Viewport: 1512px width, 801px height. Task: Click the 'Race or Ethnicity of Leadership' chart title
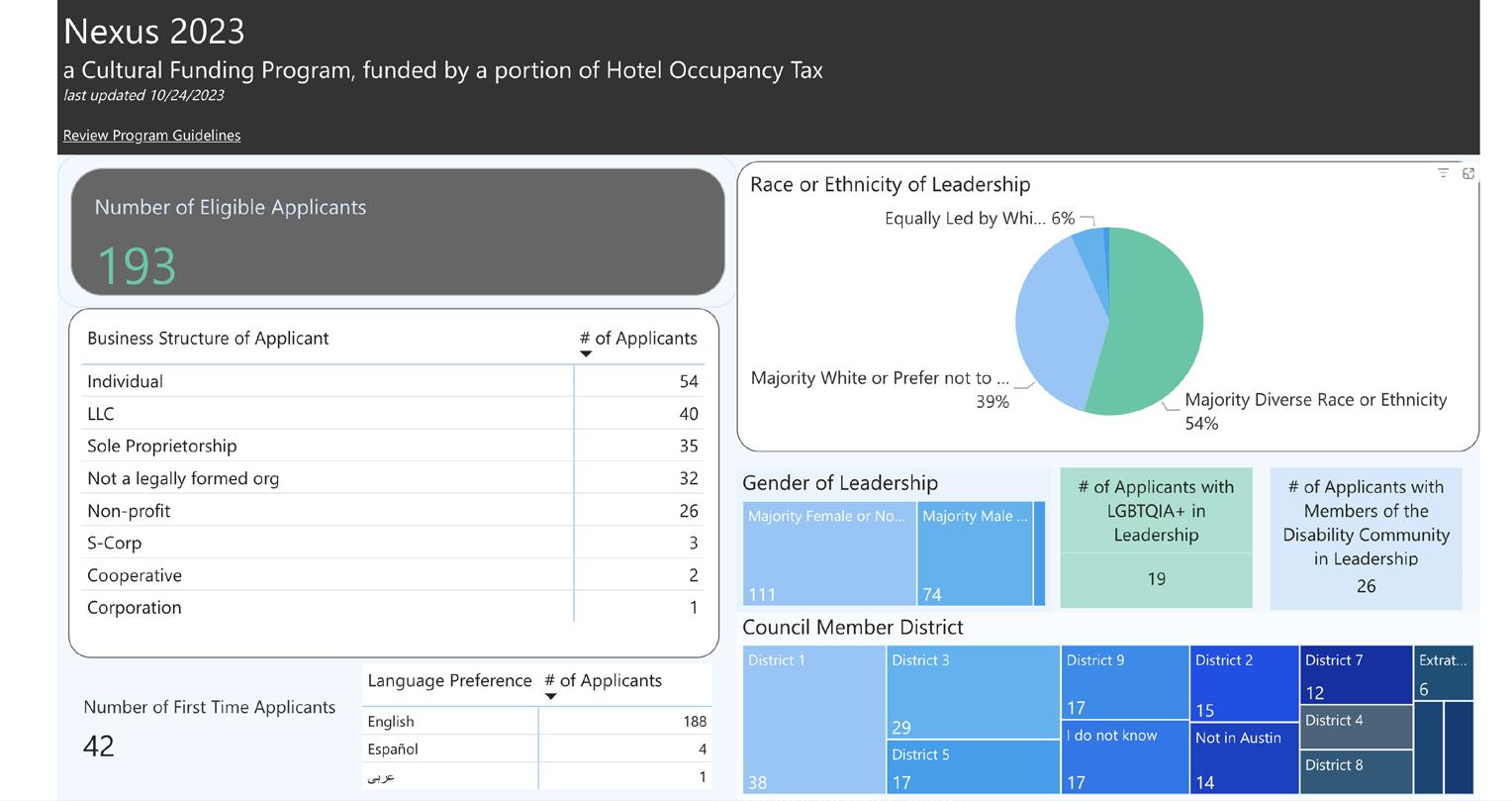click(890, 185)
